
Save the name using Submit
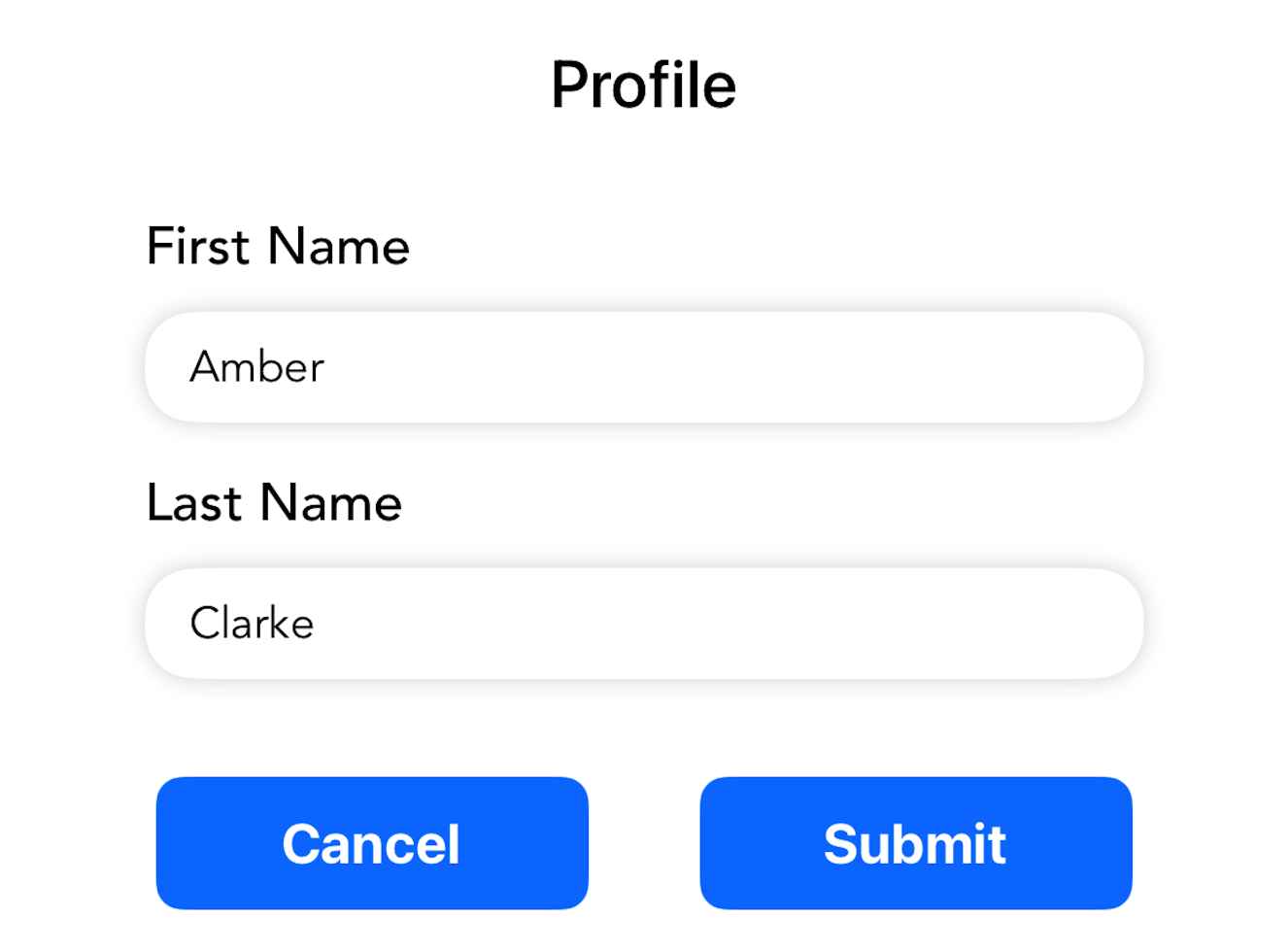[916, 843]
